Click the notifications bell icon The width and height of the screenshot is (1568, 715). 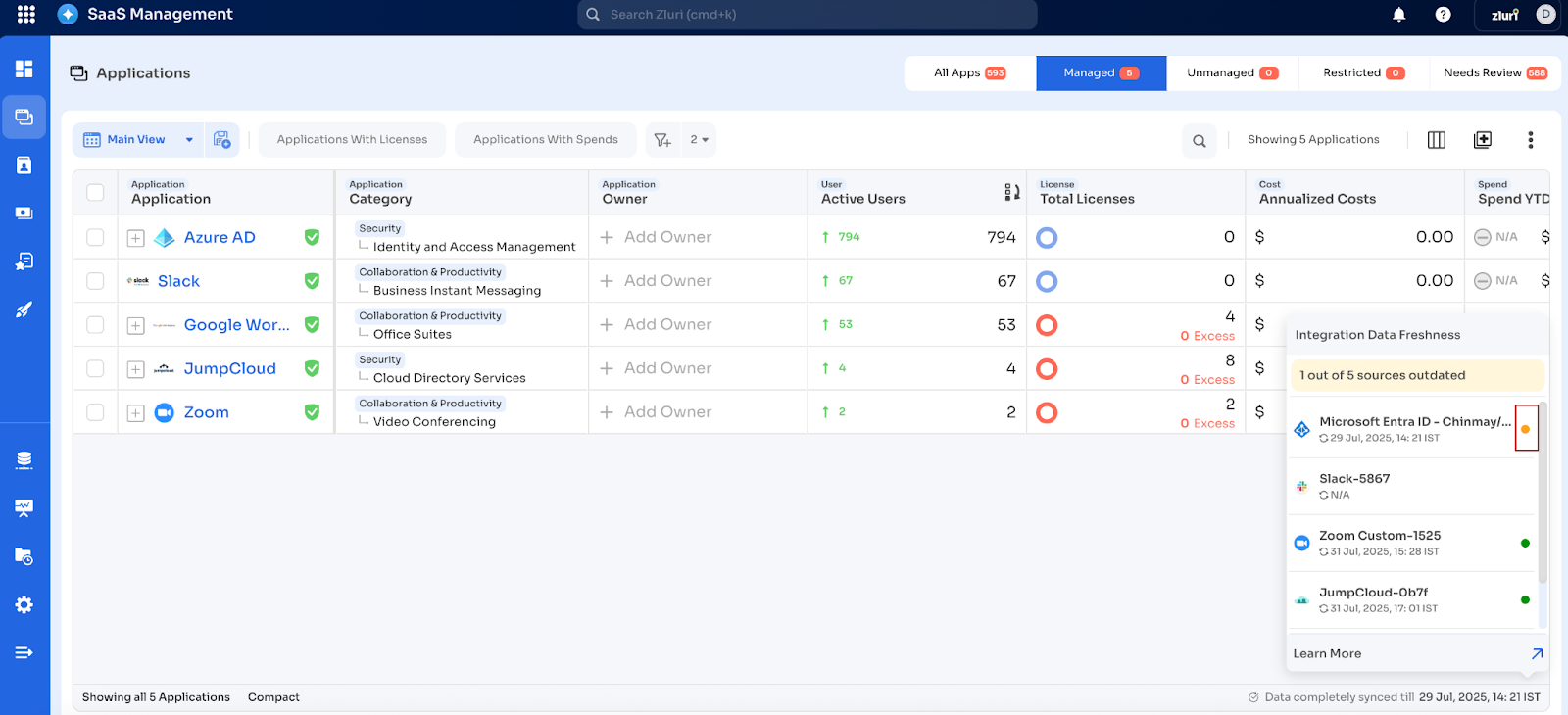(1399, 14)
